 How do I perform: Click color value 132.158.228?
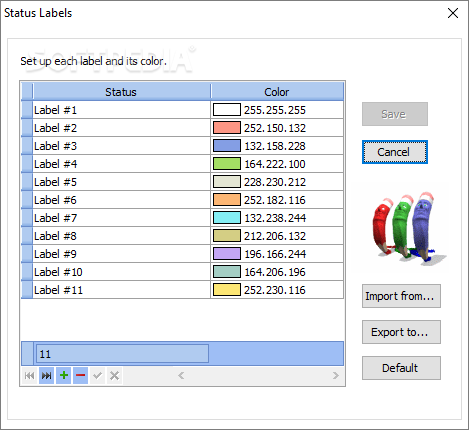click(275, 146)
